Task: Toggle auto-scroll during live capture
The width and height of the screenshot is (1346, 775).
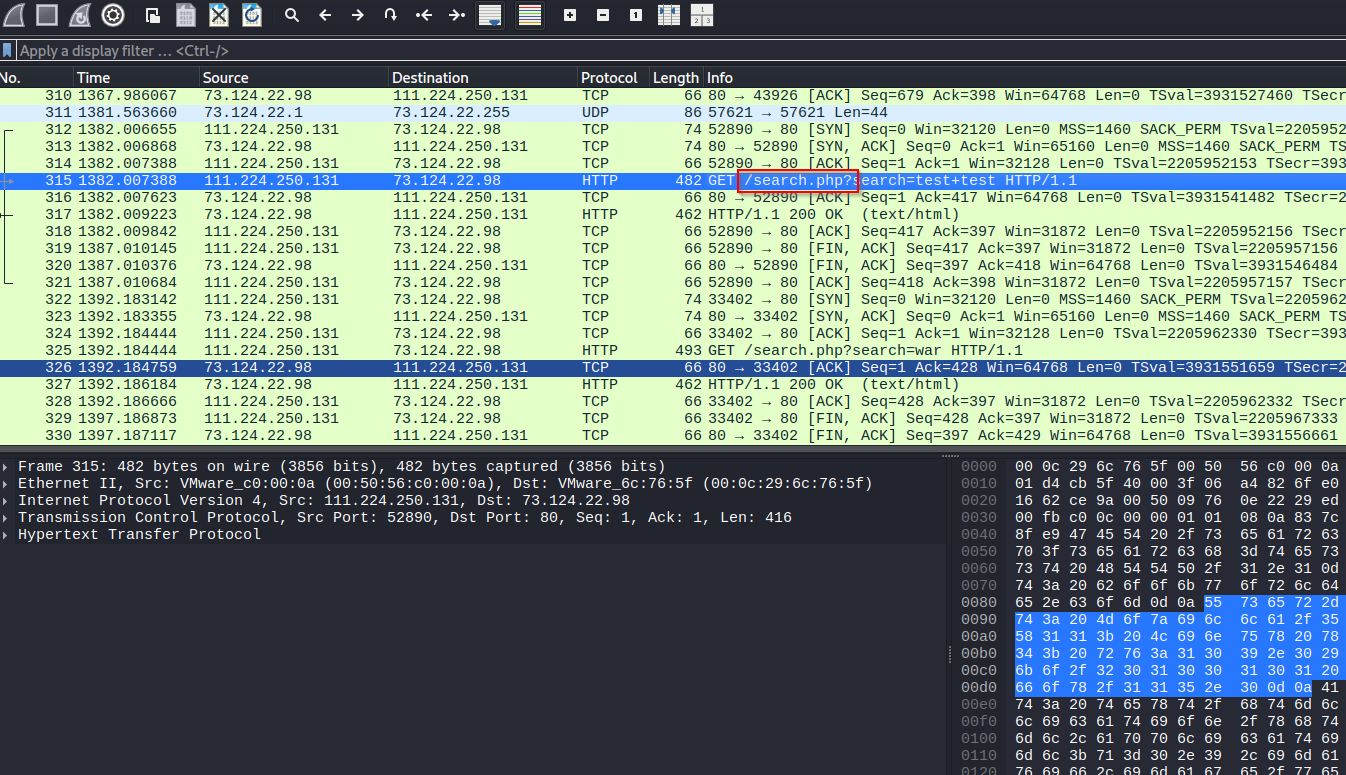Action: [x=489, y=15]
